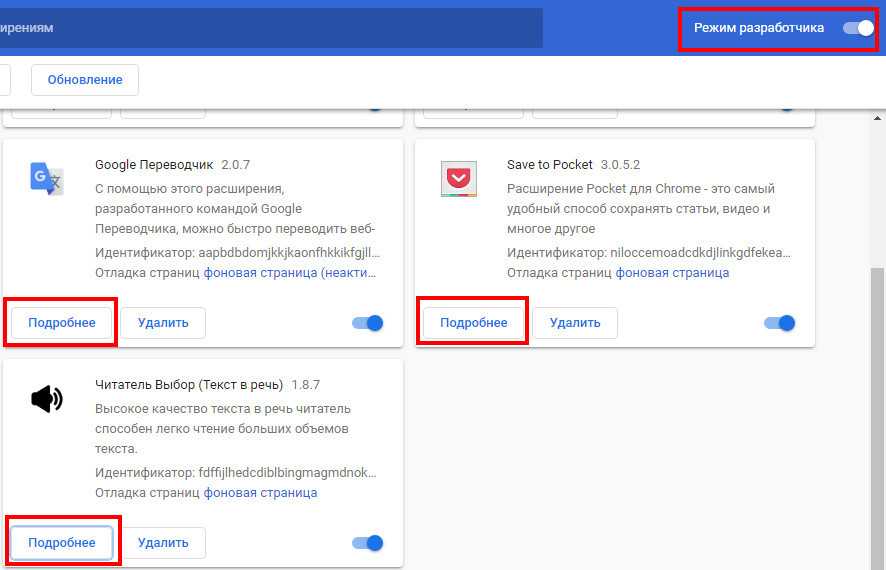The image size is (886, 570).
Task: Select the Читатель Выбор (Текст в речь) title
Action: (x=189, y=385)
